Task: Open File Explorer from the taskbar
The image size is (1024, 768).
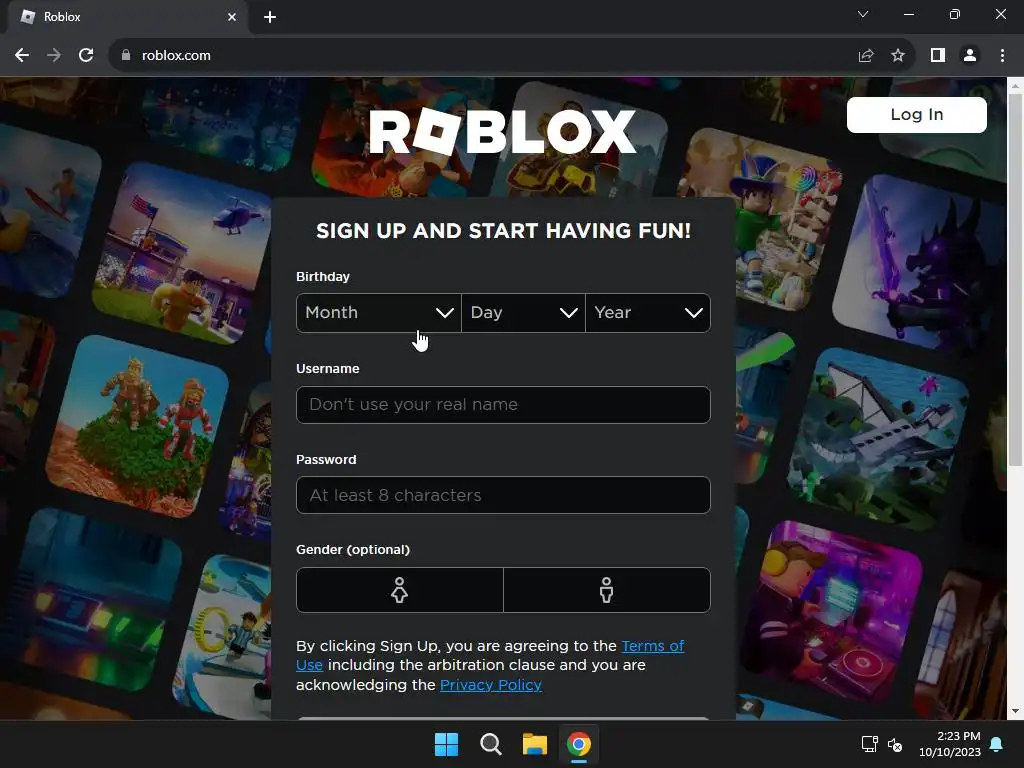Action: [x=534, y=744]
